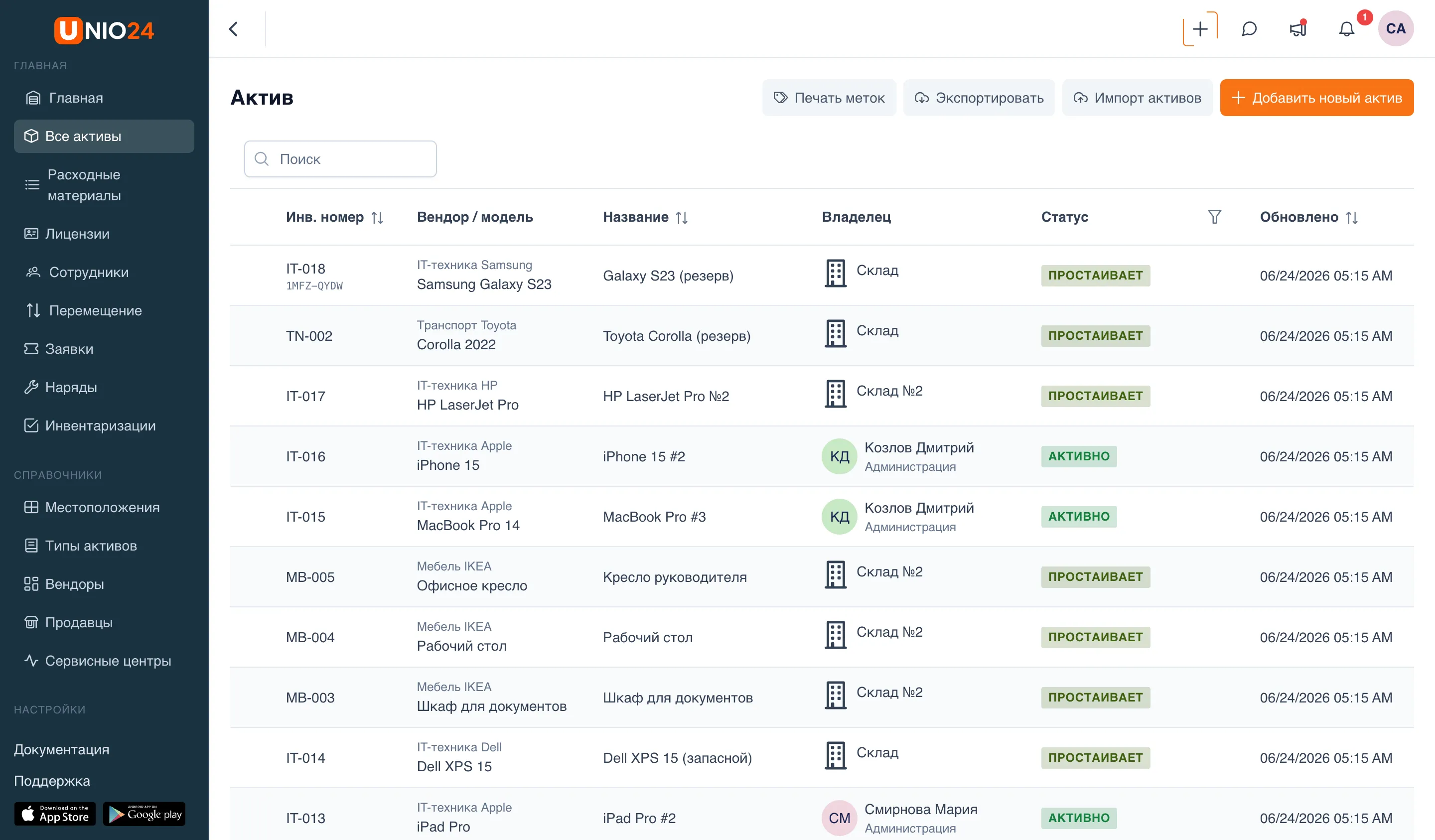1435x840 pixels.
Task: Open the Status column filter icon
Action: 1215,216
